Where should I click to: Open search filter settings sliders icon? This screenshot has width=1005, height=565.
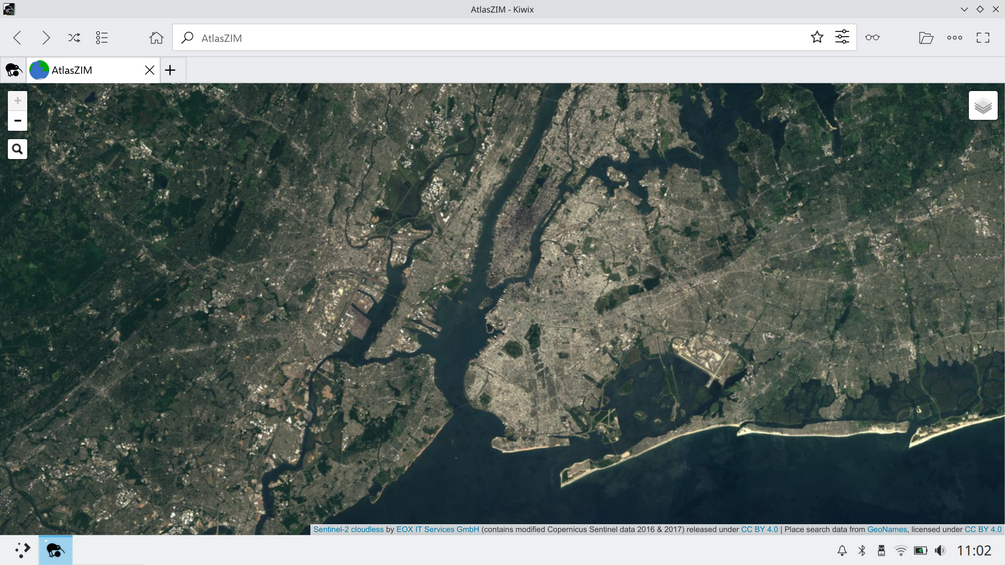(842, 37)
